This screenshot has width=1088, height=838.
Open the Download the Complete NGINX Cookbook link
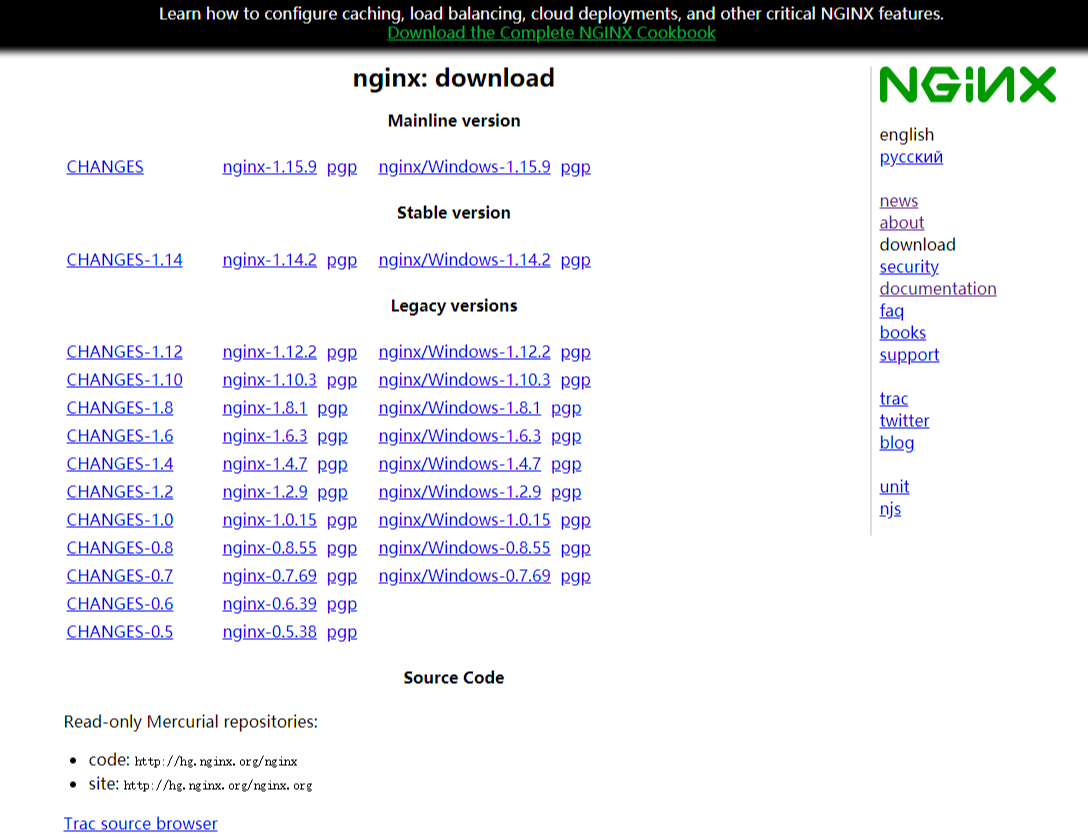click(x=551, y=33)
